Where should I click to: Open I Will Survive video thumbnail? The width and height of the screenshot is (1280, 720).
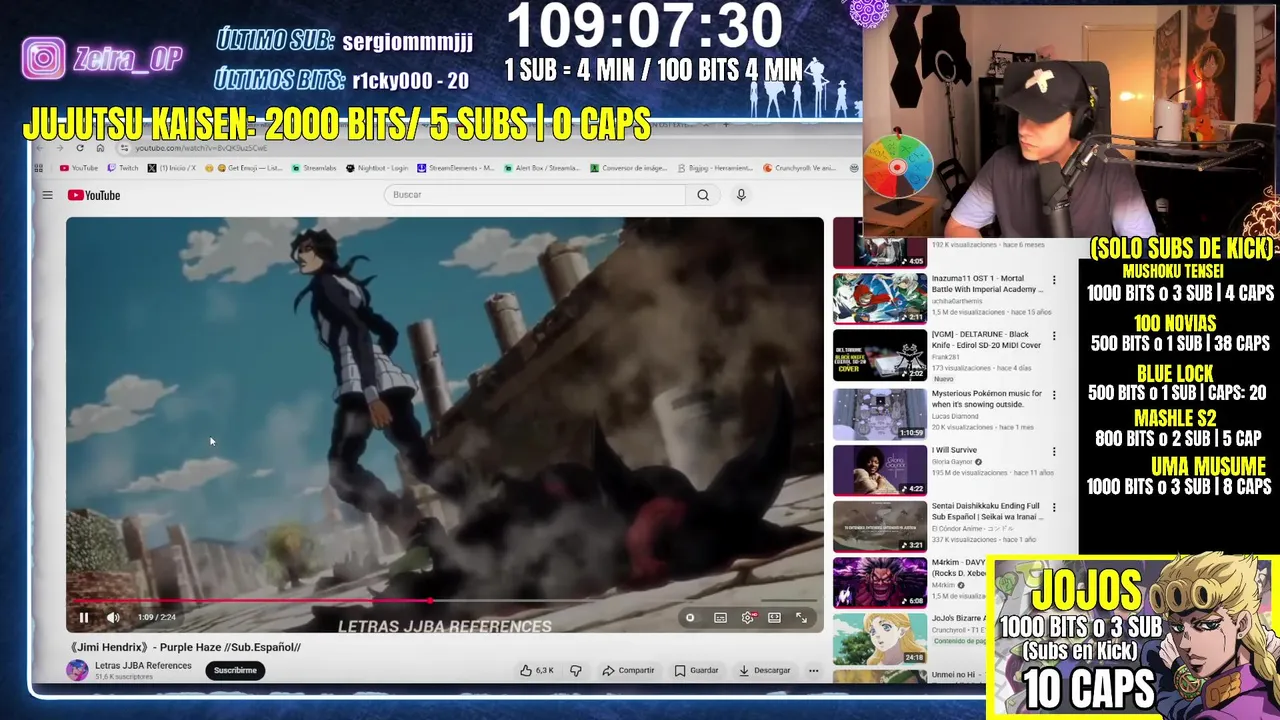pyautogui.click(x=880, y=469)
